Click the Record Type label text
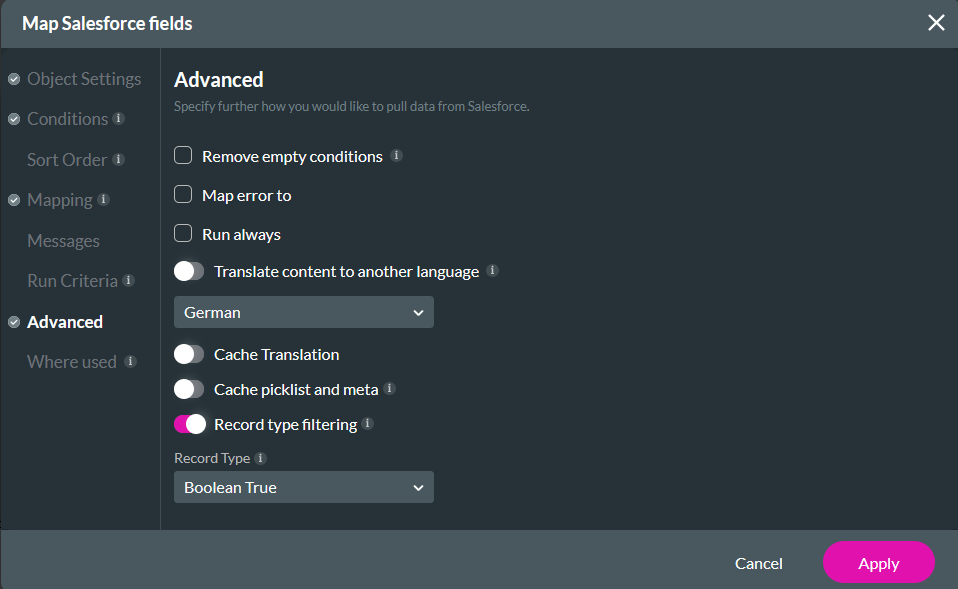This screenshot has width=958, height=589. (212, 458)
